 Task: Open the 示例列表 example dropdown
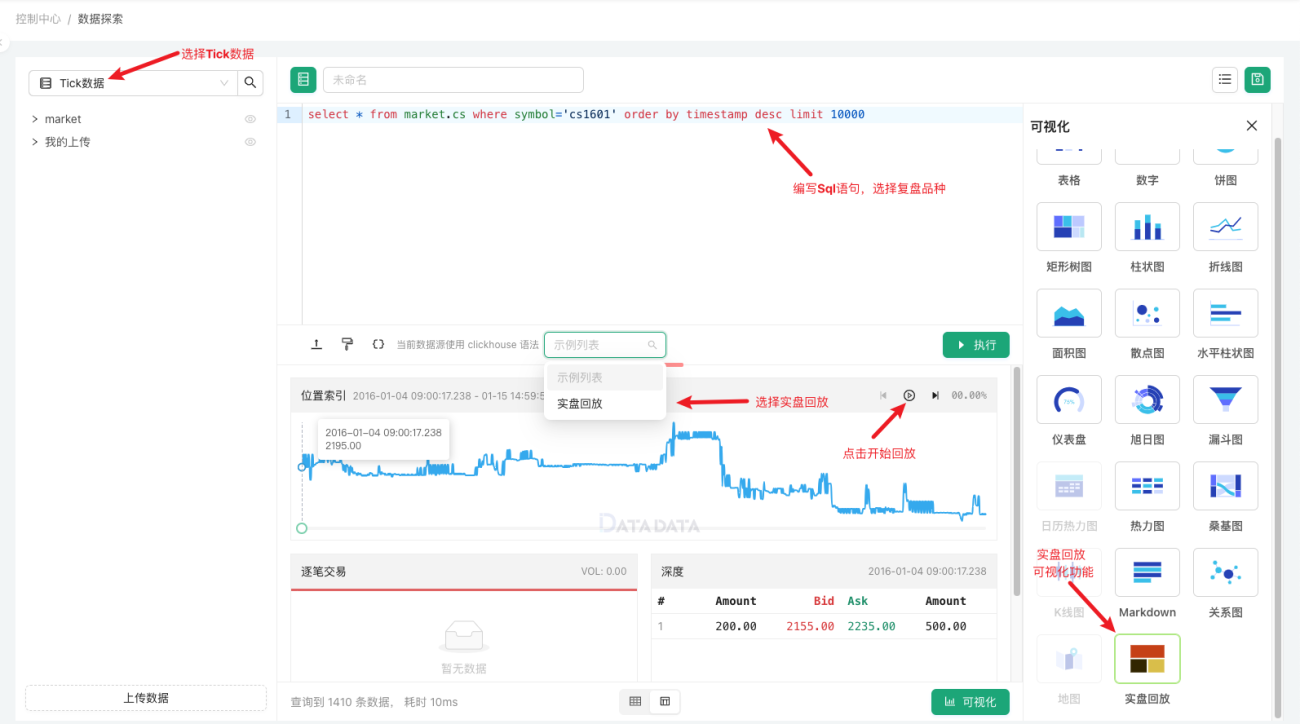pyautogui.click(x=605, y=345)
